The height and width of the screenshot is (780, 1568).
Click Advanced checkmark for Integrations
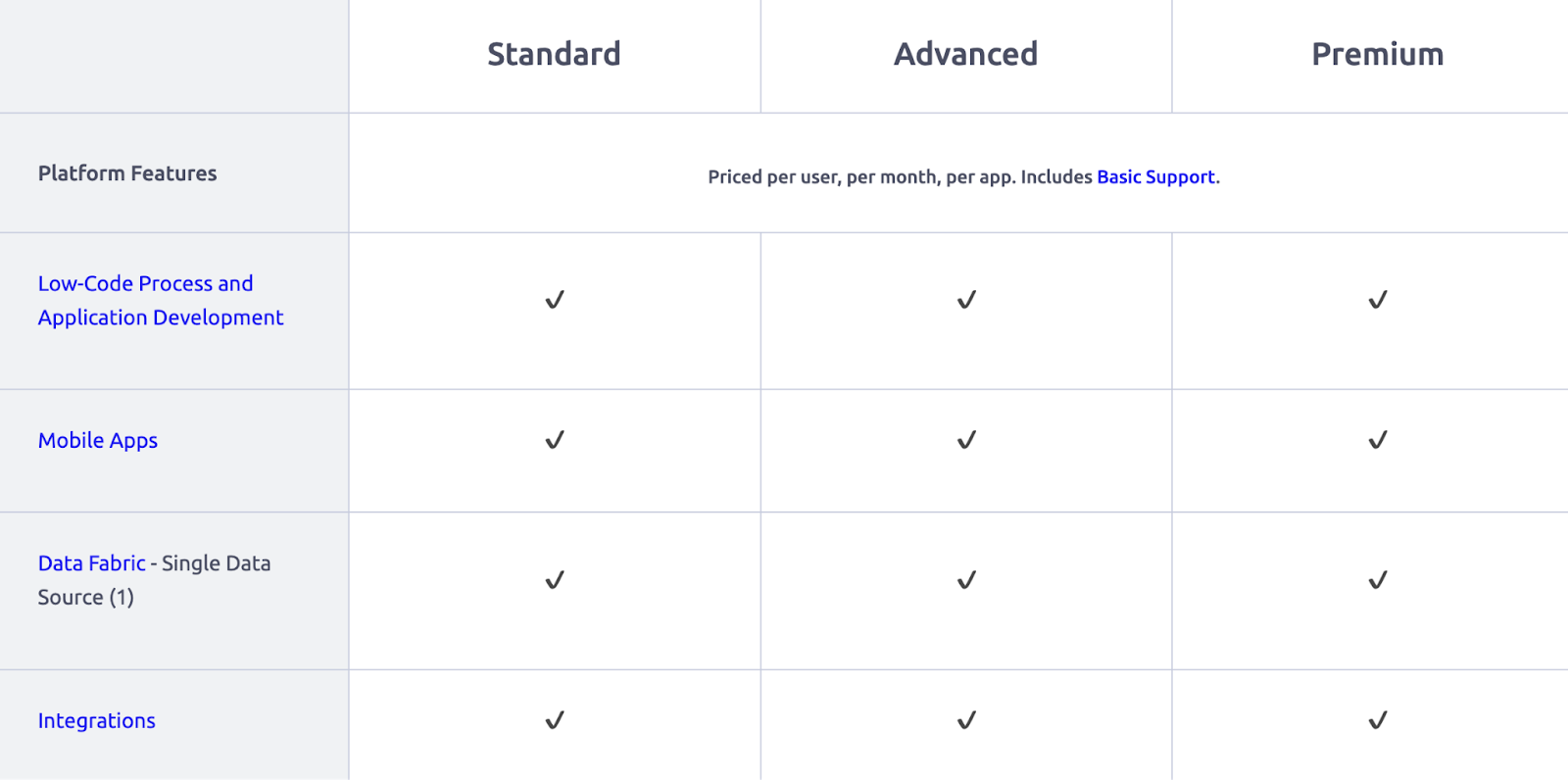tap(966, 720)
